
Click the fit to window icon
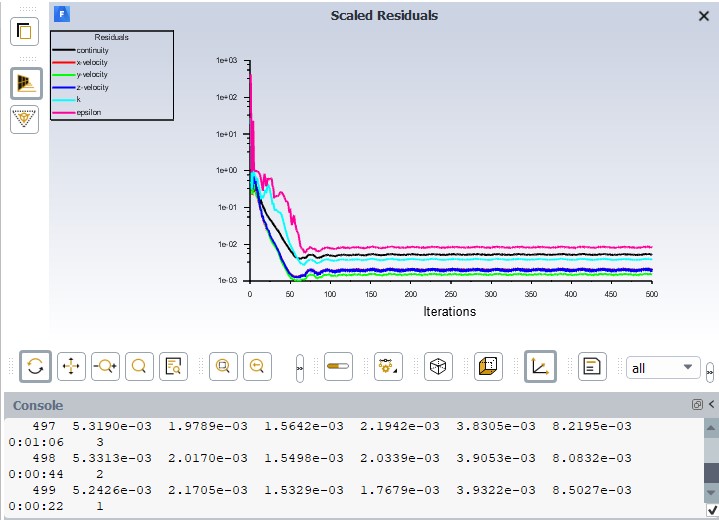click(x=223, y=366)
